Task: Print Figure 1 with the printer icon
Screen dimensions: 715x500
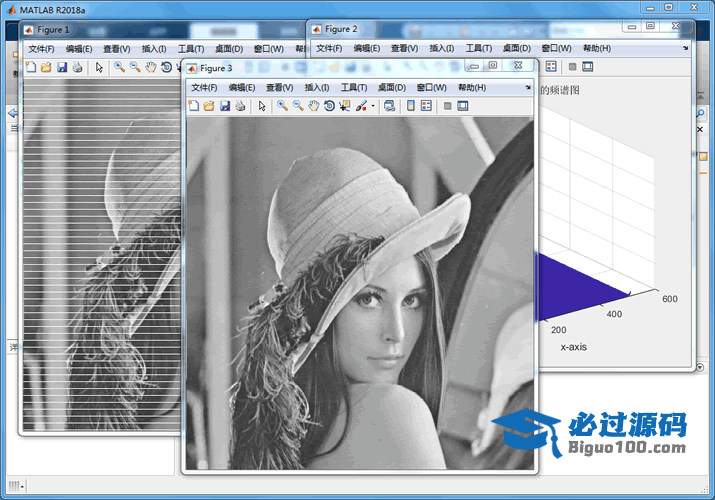Action: pyautogui.click(x=78, y=67)
